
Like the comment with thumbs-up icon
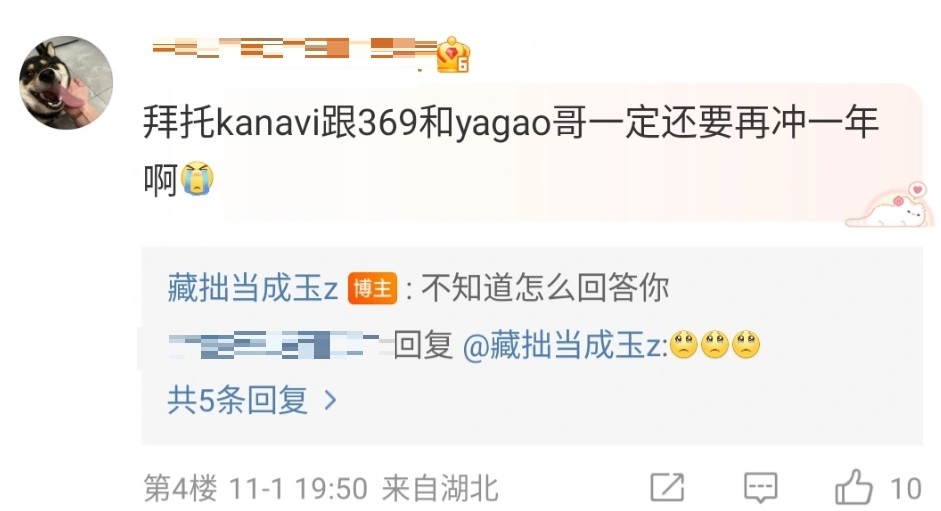[x=853, y=487]
